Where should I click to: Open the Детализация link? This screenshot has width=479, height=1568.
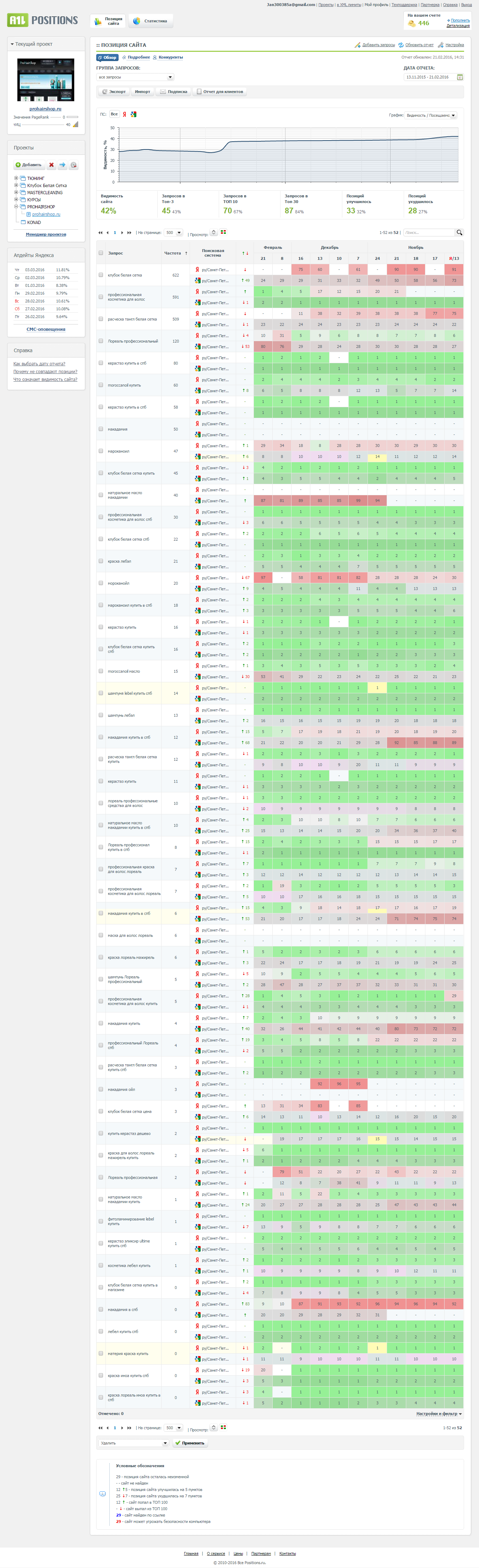(458, 26)
